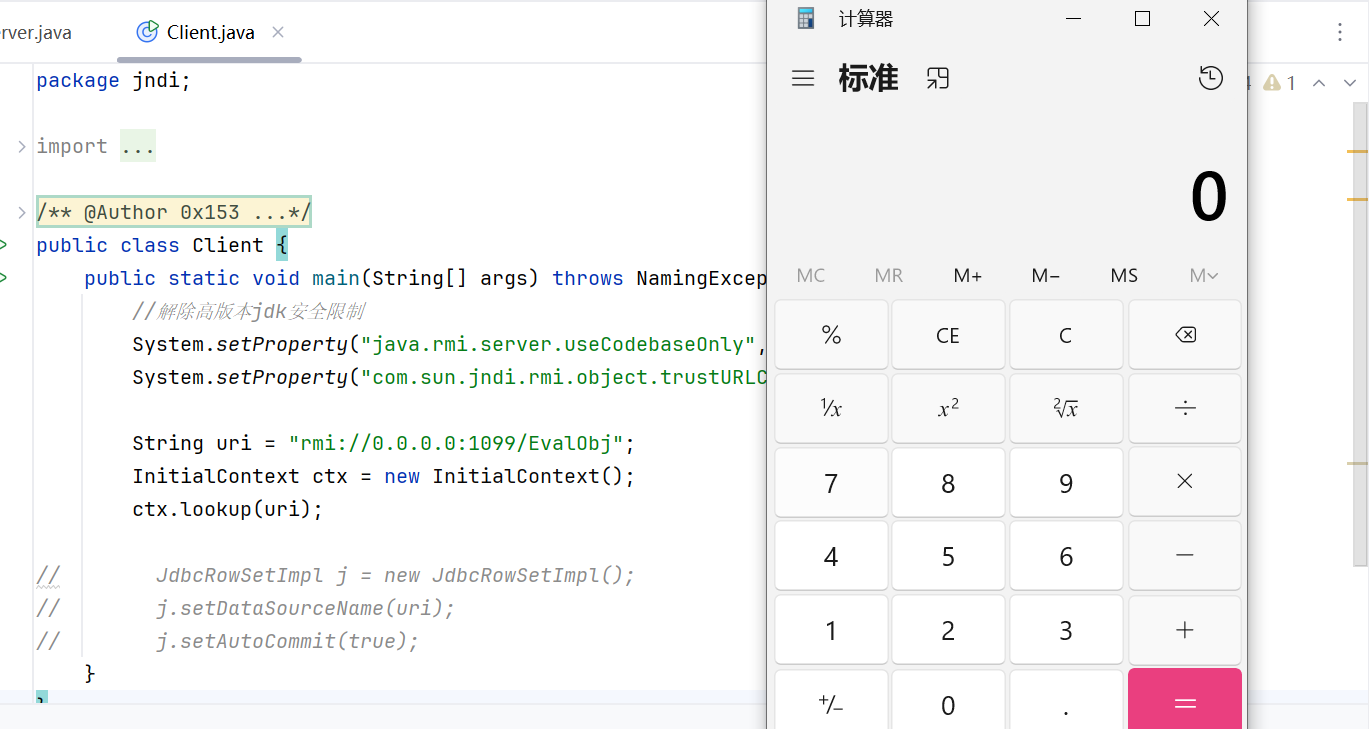This screenshot has height=729, width=1369.
Task: Expand the folded @Author javadoc comment
Action: (x=22, y=212)
